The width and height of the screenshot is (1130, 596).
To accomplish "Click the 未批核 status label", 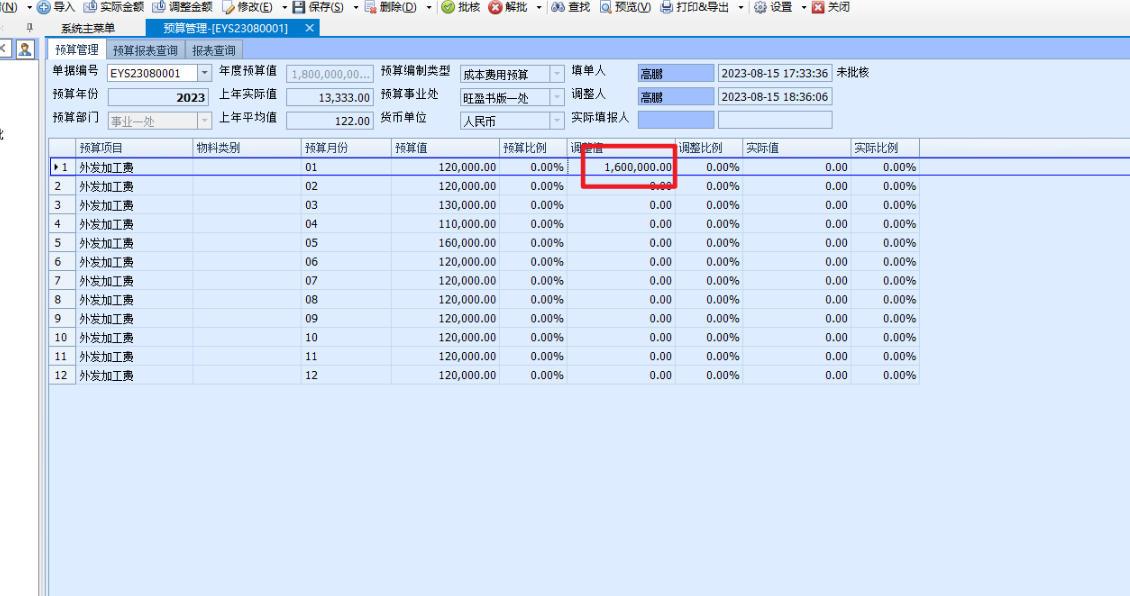I will [853, 73].
